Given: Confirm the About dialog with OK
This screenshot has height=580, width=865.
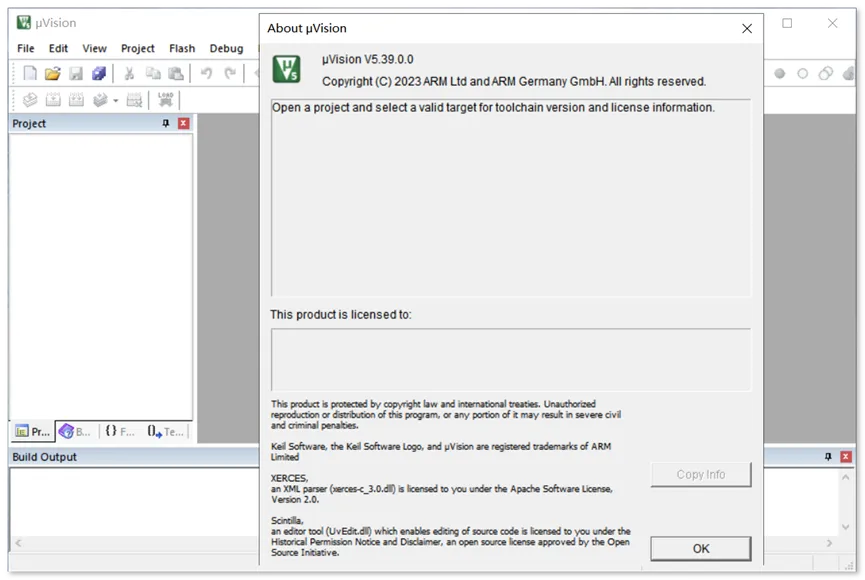Looking at the screenshot, I should 701,549.
